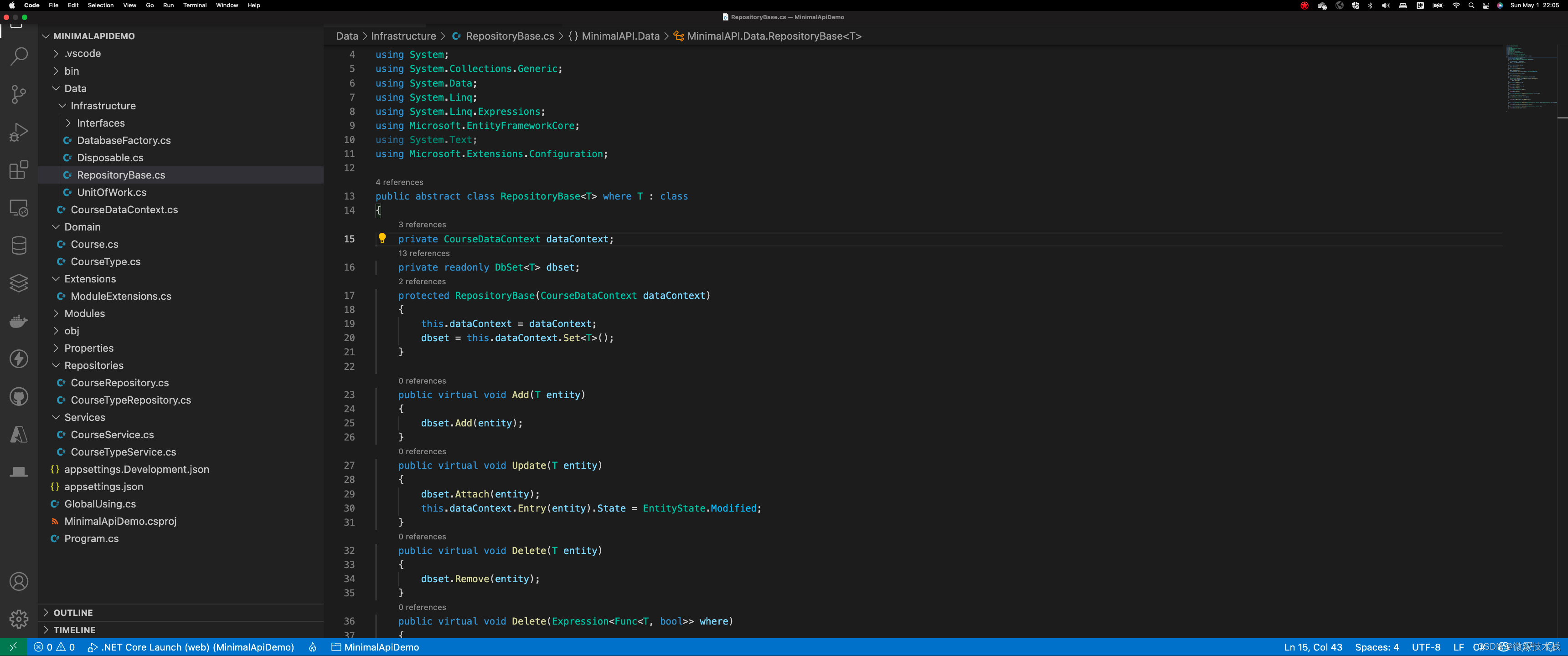Expand the OUTLINE section

click(x=73, y=613)
